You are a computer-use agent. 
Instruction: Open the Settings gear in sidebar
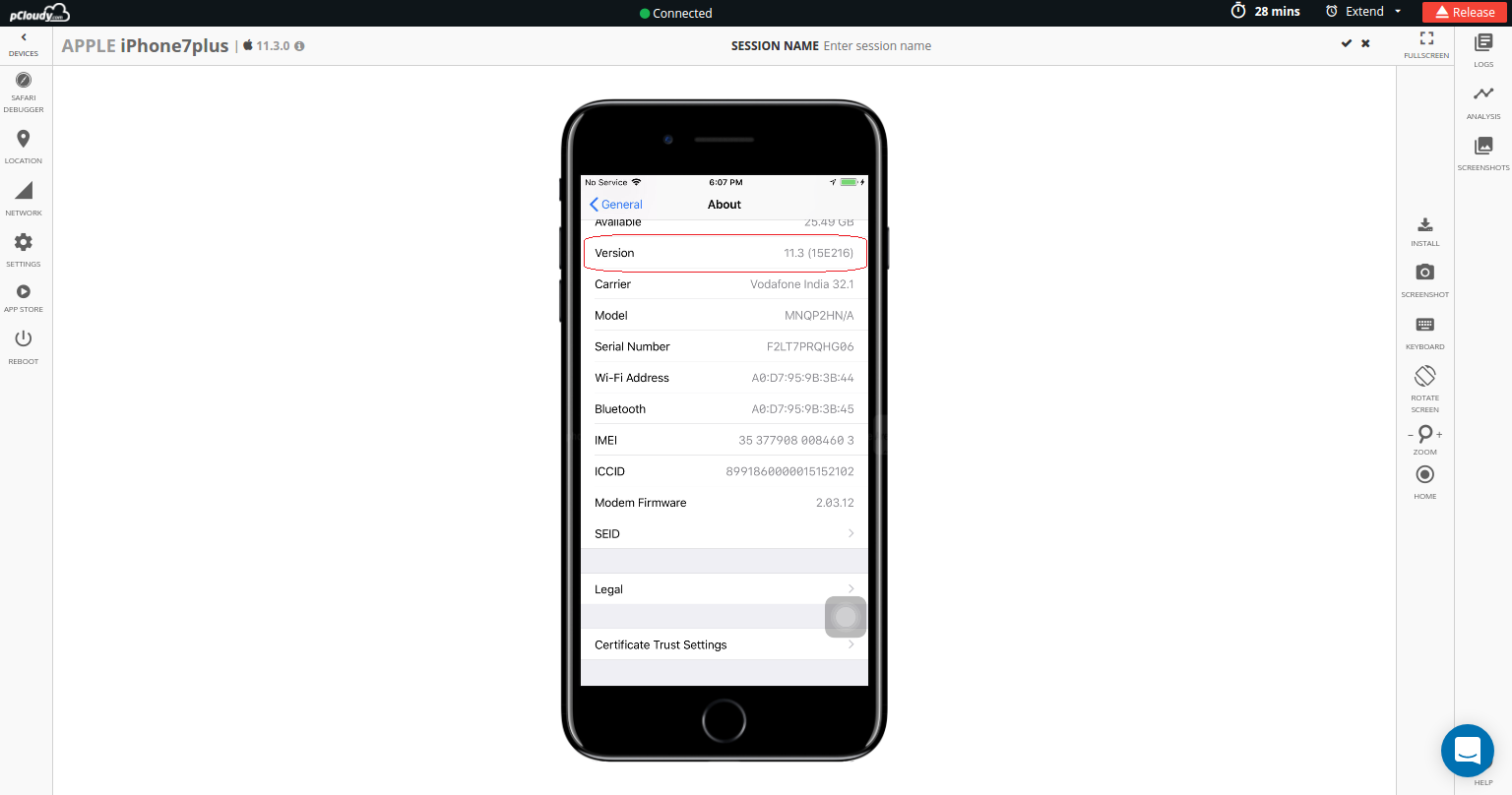pos(24,249)
